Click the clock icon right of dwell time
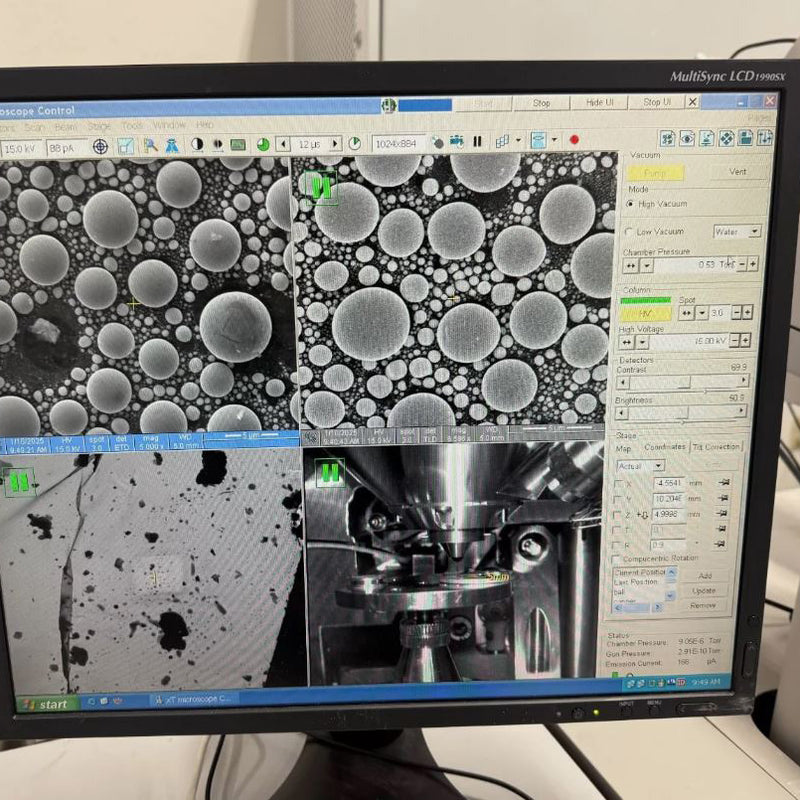The image size is (800, 800). point(355,143)
